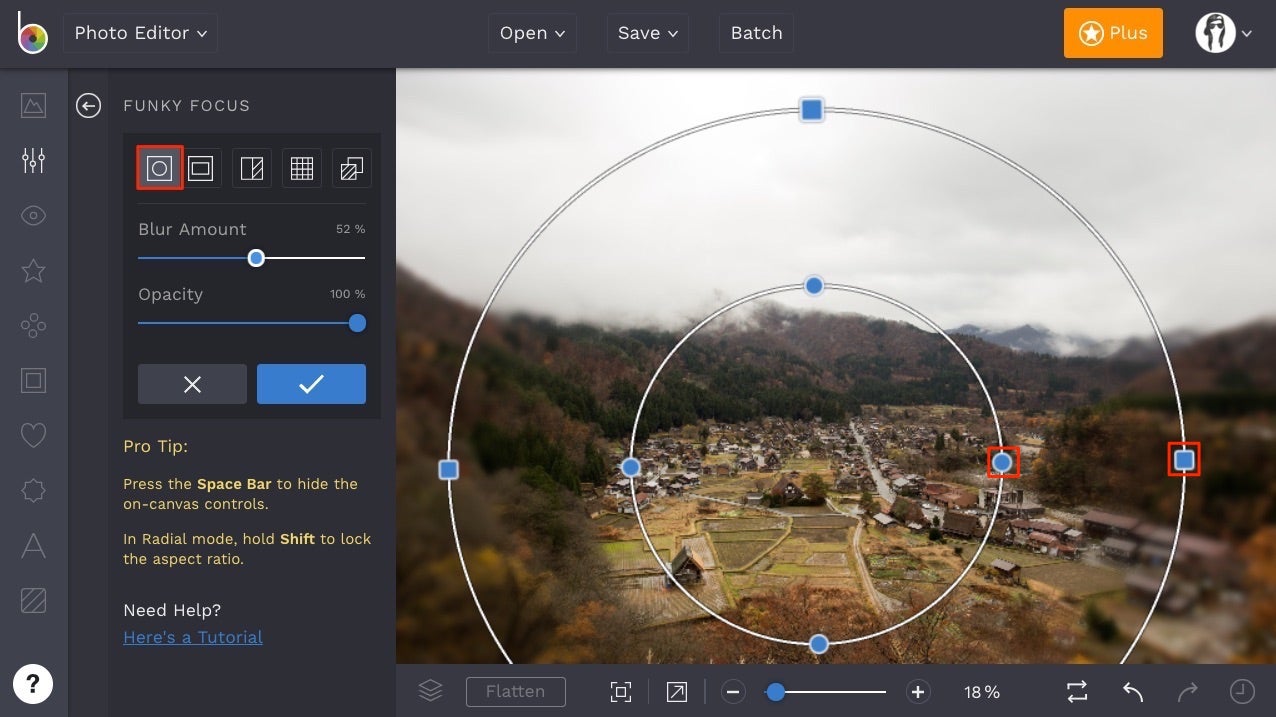Open the Photo Editor menu

[140, 32]
